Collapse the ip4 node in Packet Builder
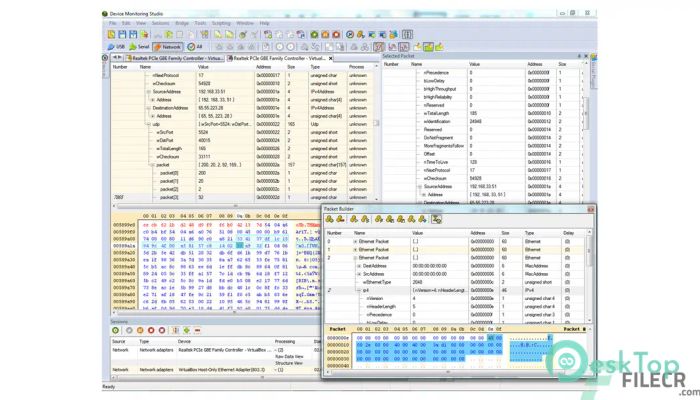Screen dimensions: 700x400 (359, 291)
